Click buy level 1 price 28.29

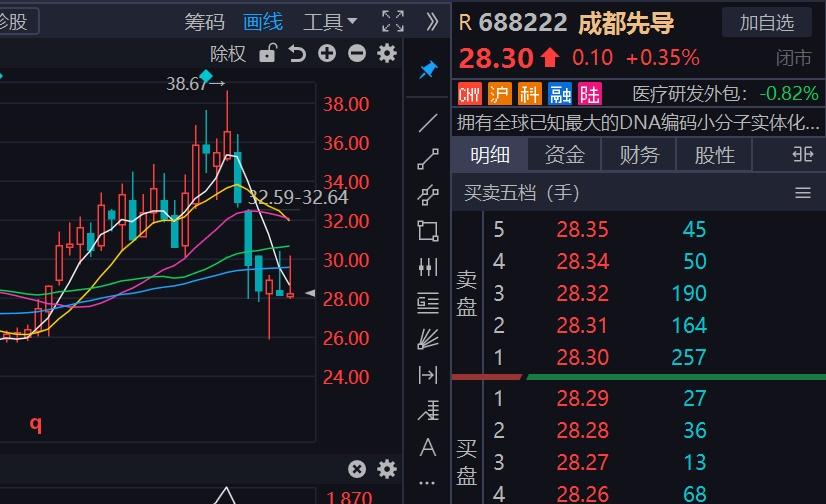[582, 398]
